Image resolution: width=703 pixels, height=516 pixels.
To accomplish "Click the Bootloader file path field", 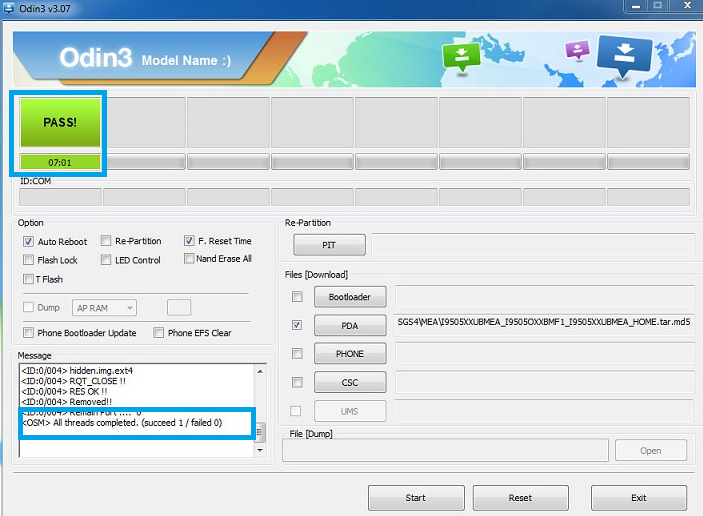I will (544, 297).
